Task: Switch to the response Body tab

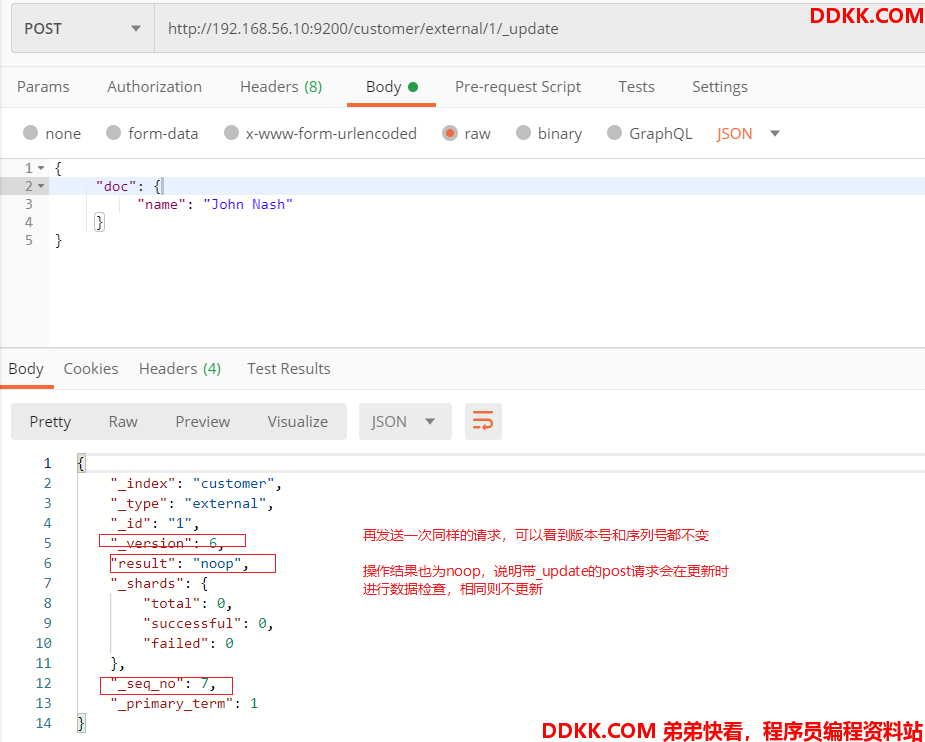Action: (x=26, y=369)
